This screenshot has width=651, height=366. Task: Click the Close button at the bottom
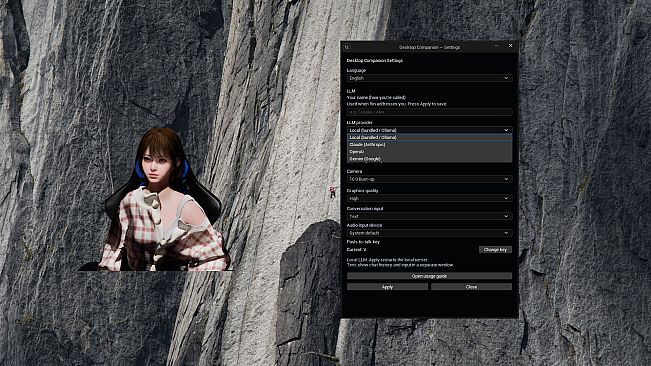(x=471, y=287)
